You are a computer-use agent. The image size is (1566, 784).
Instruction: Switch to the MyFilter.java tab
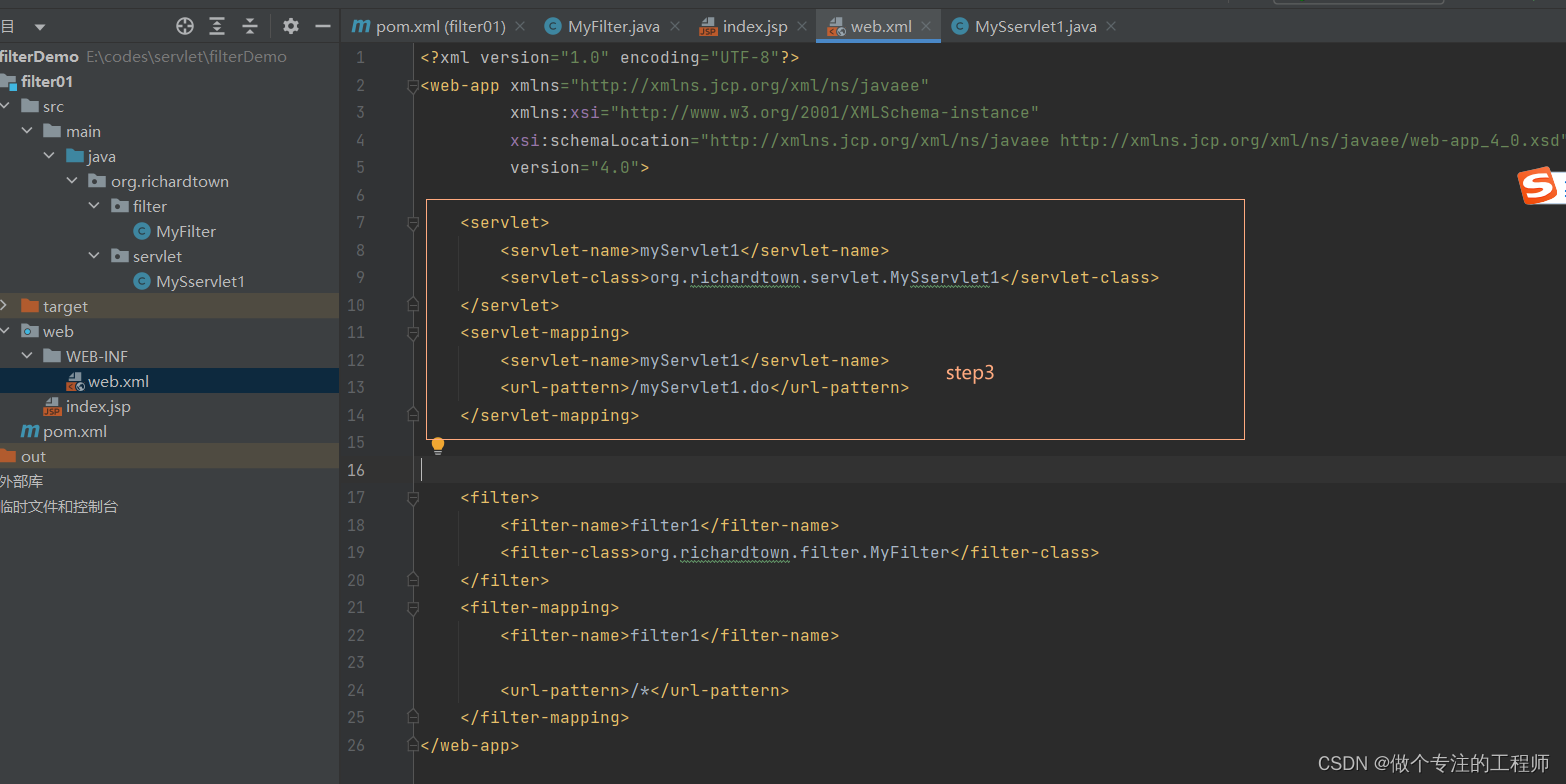(x=611, y=27)
